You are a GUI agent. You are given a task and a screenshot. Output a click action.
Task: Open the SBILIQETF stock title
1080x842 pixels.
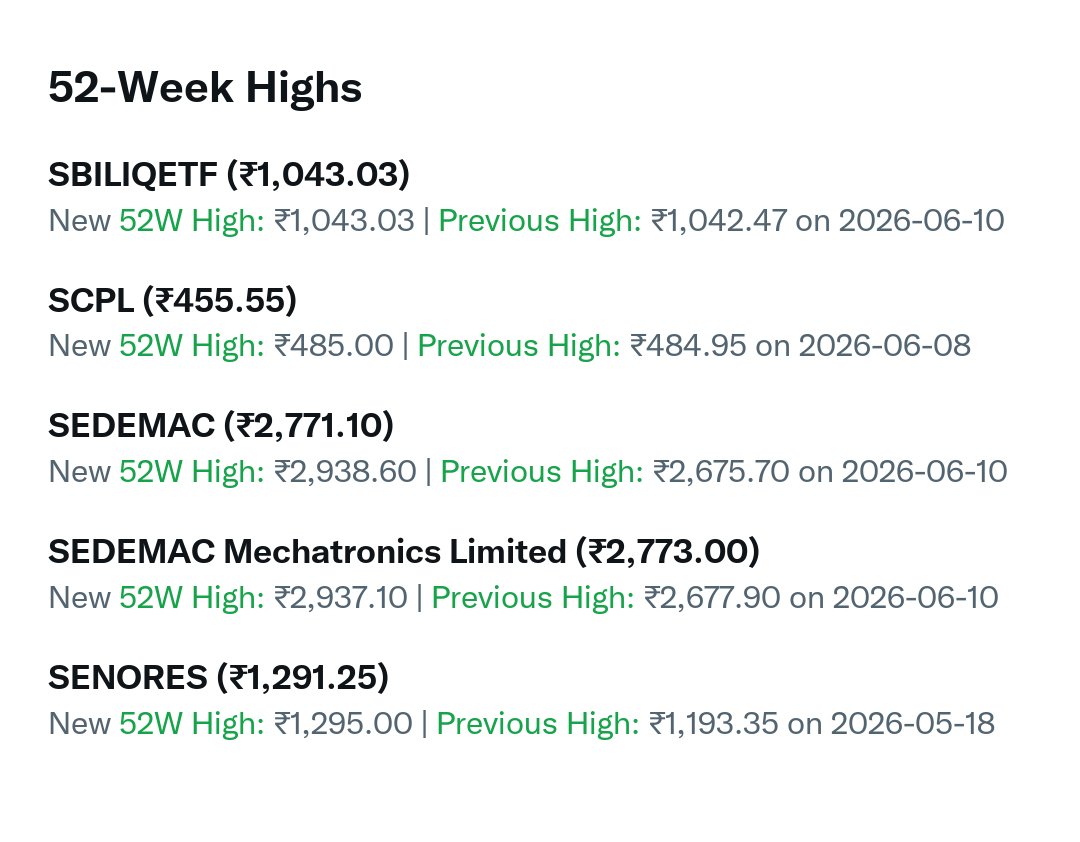(229, 174)
